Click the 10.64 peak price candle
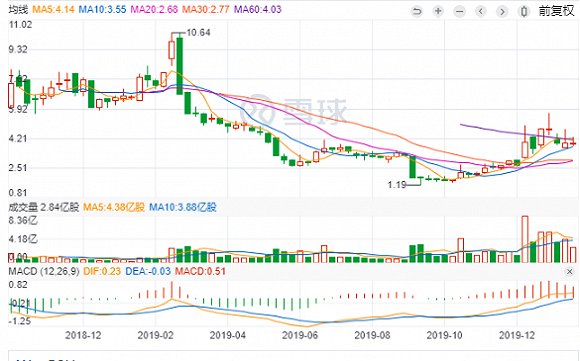Viewport: 580px width, 361px height. [179, 66]
